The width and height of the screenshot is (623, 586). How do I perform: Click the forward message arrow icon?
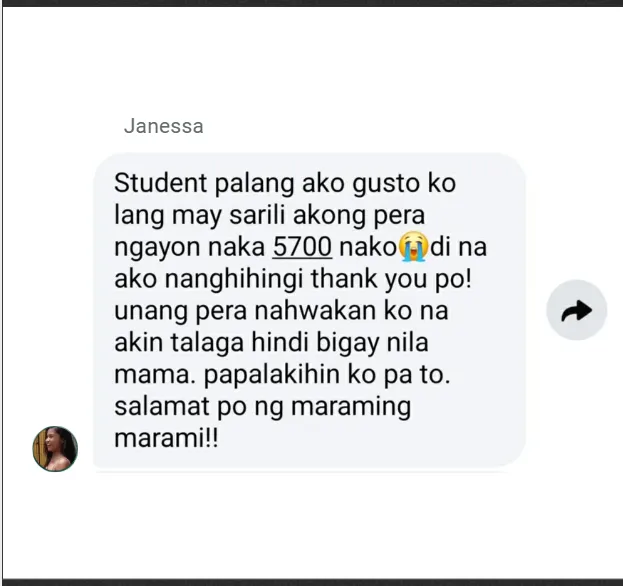coord(577,310)
